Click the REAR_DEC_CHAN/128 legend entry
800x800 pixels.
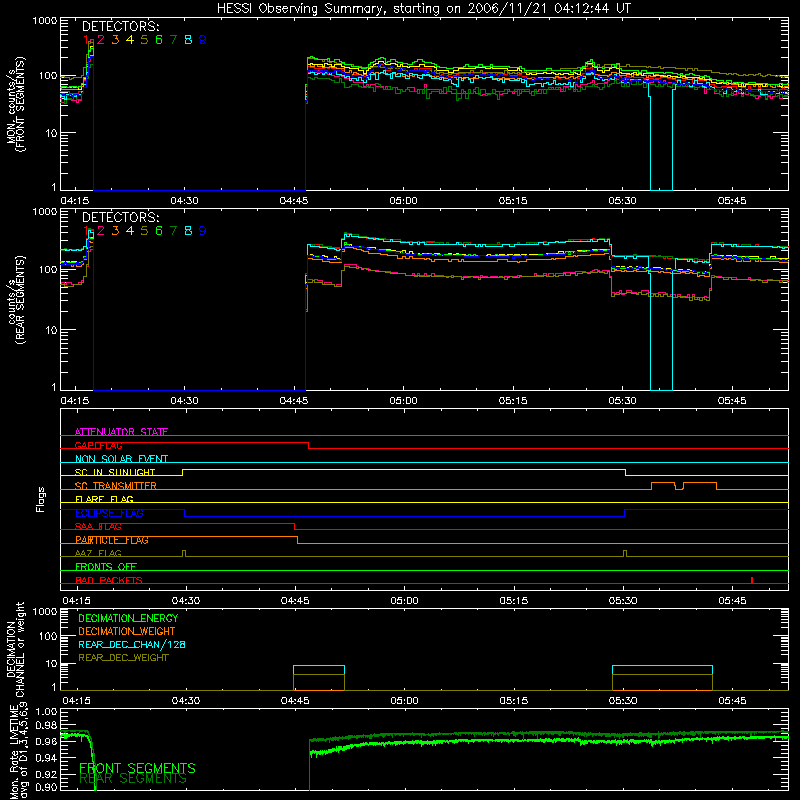132,644
